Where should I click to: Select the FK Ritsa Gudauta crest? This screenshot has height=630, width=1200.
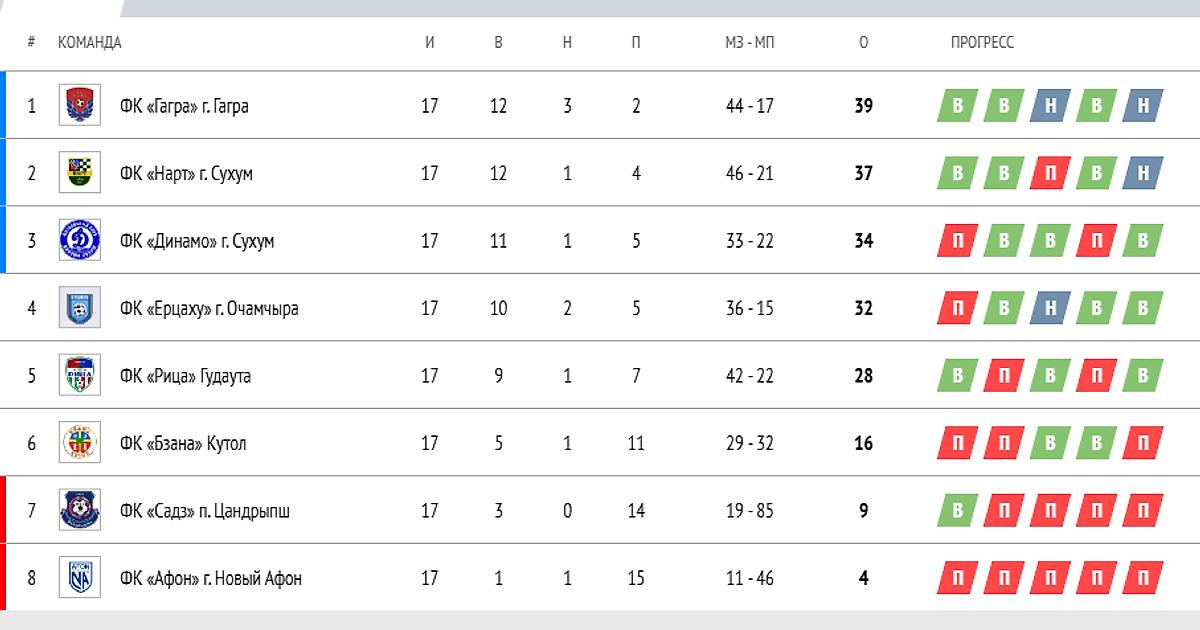79,376
